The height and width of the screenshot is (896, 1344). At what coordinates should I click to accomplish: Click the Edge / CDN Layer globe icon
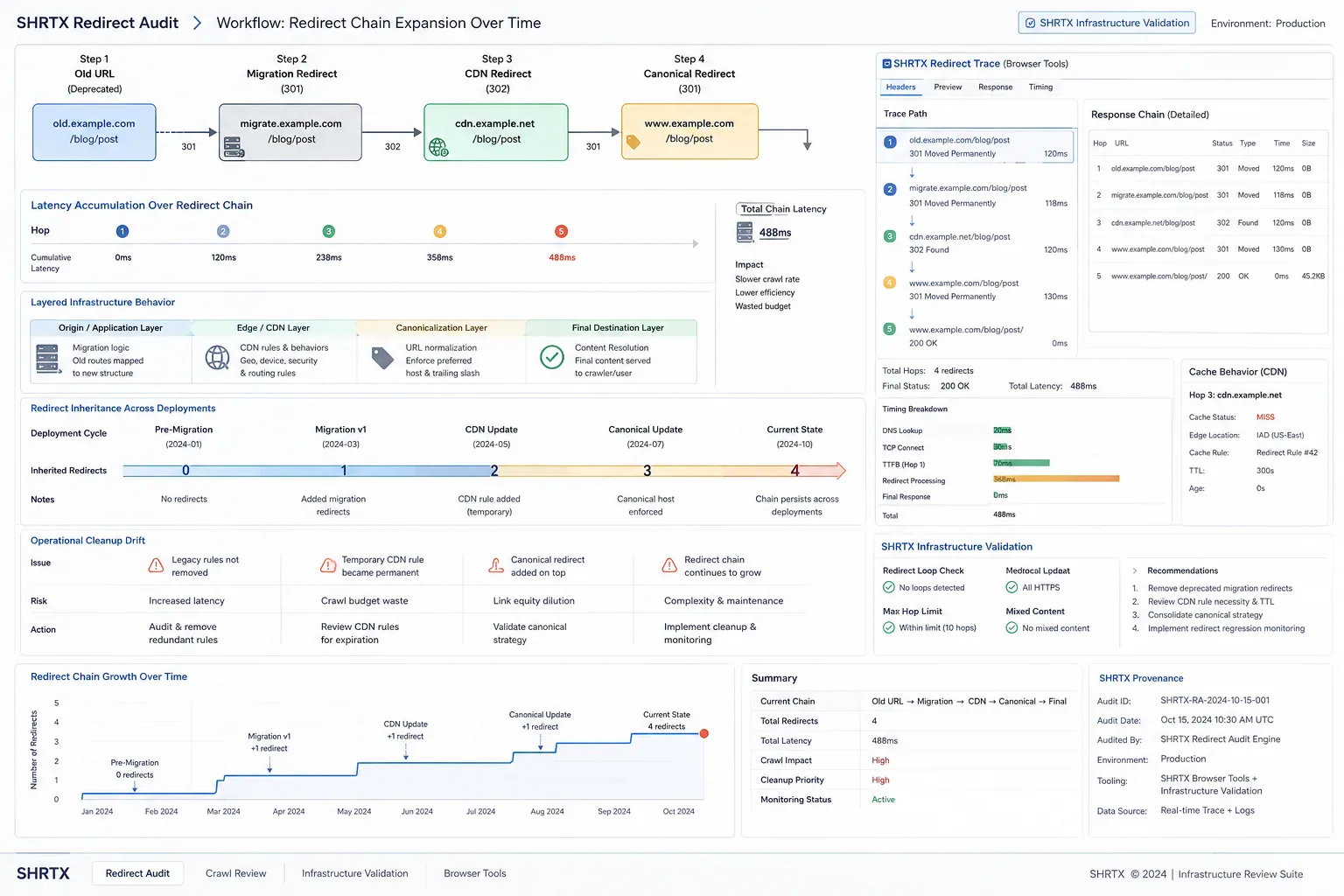(217, 357)
